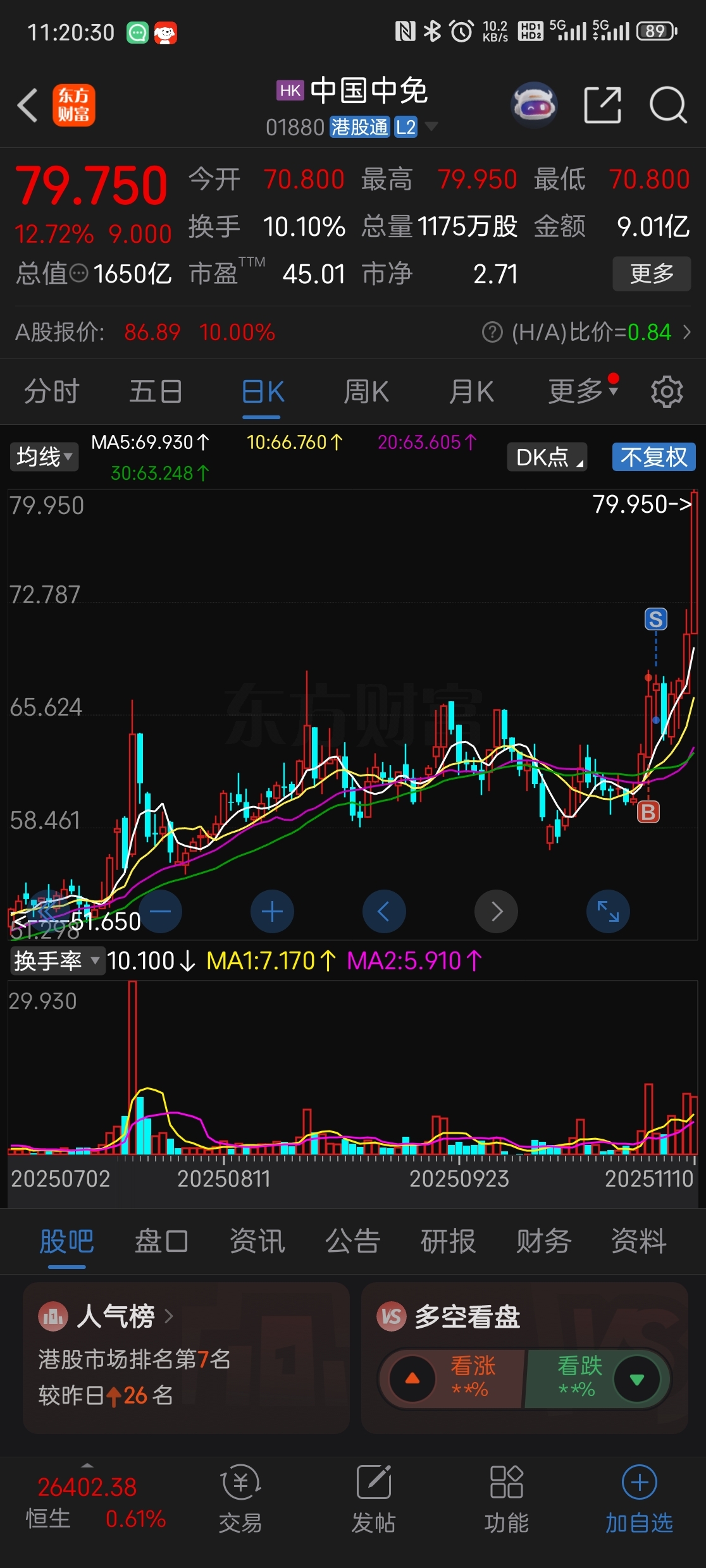Expand 人气榜 ranking chevron

point(168,1316)
